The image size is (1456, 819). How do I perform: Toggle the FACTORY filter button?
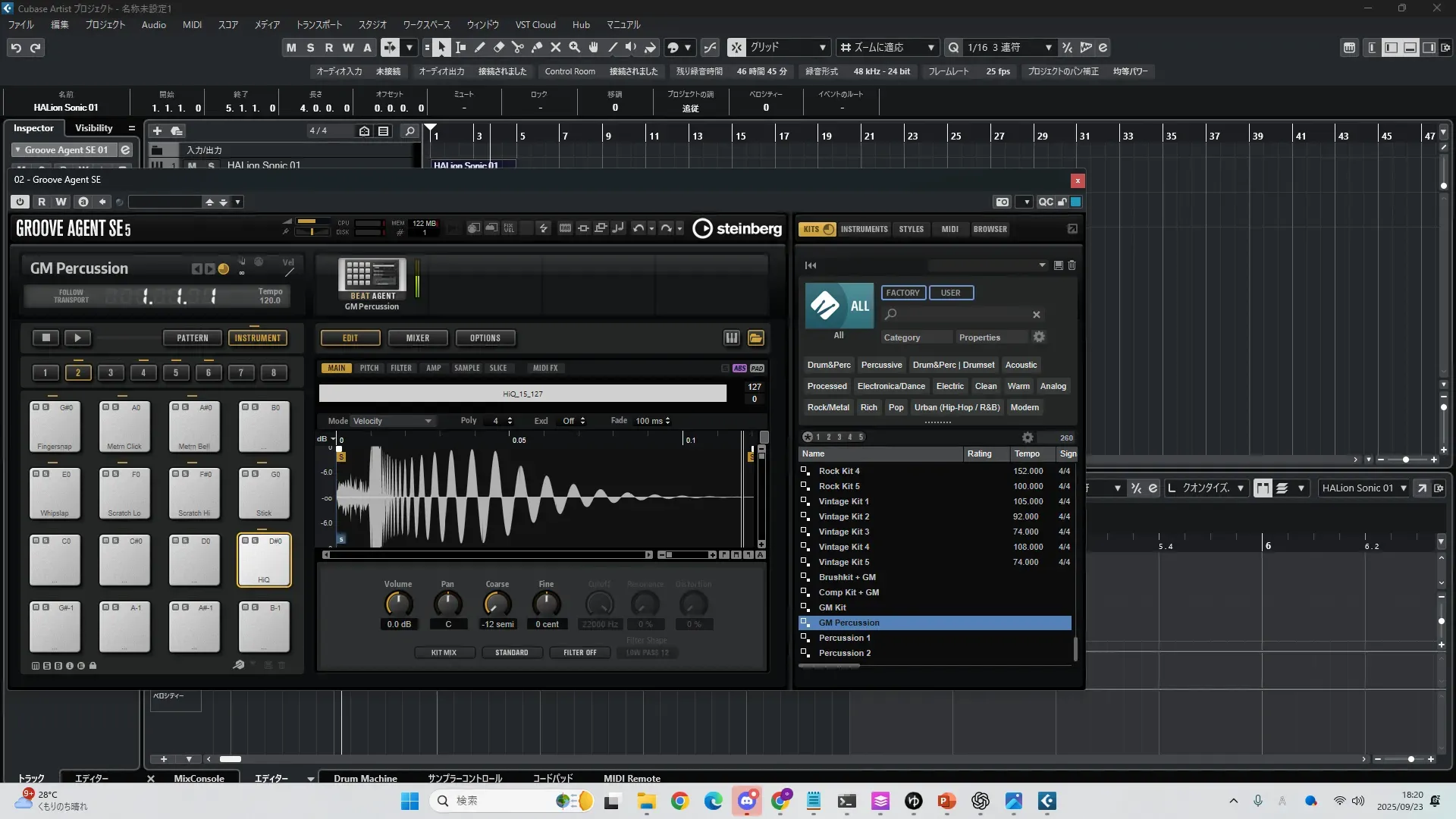tap(902, 293)
